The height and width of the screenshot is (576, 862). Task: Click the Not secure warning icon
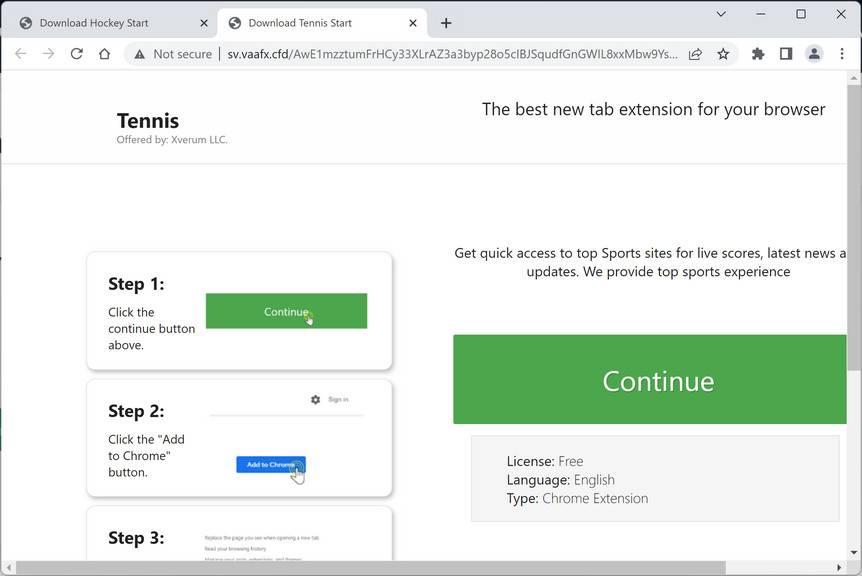point(140,54)
